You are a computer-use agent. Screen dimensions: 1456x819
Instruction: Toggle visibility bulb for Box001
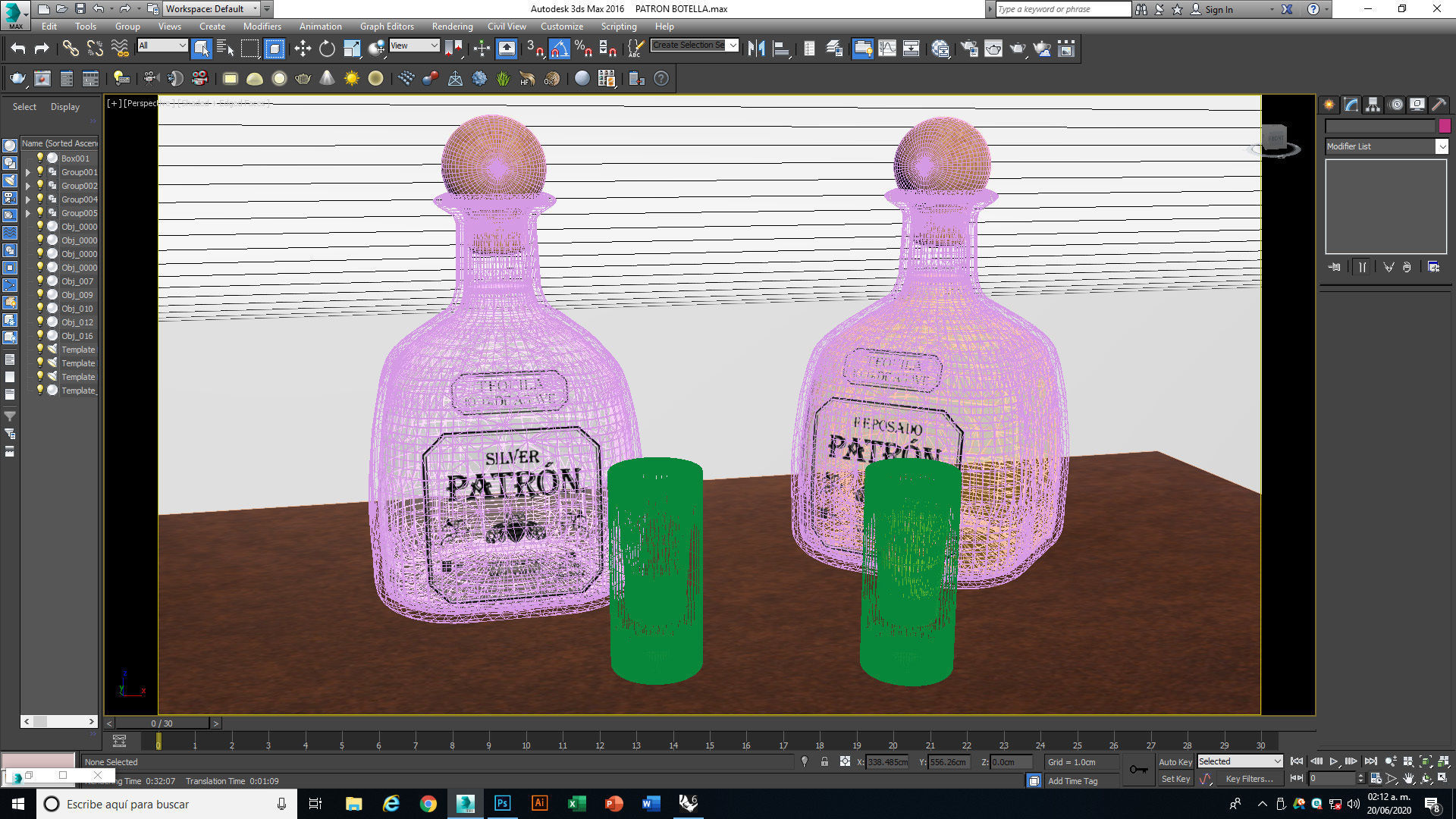pos(40,158)
